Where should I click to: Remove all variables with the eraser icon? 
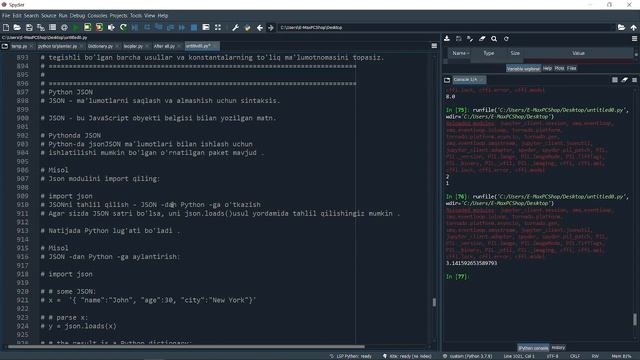coord(482,38)
